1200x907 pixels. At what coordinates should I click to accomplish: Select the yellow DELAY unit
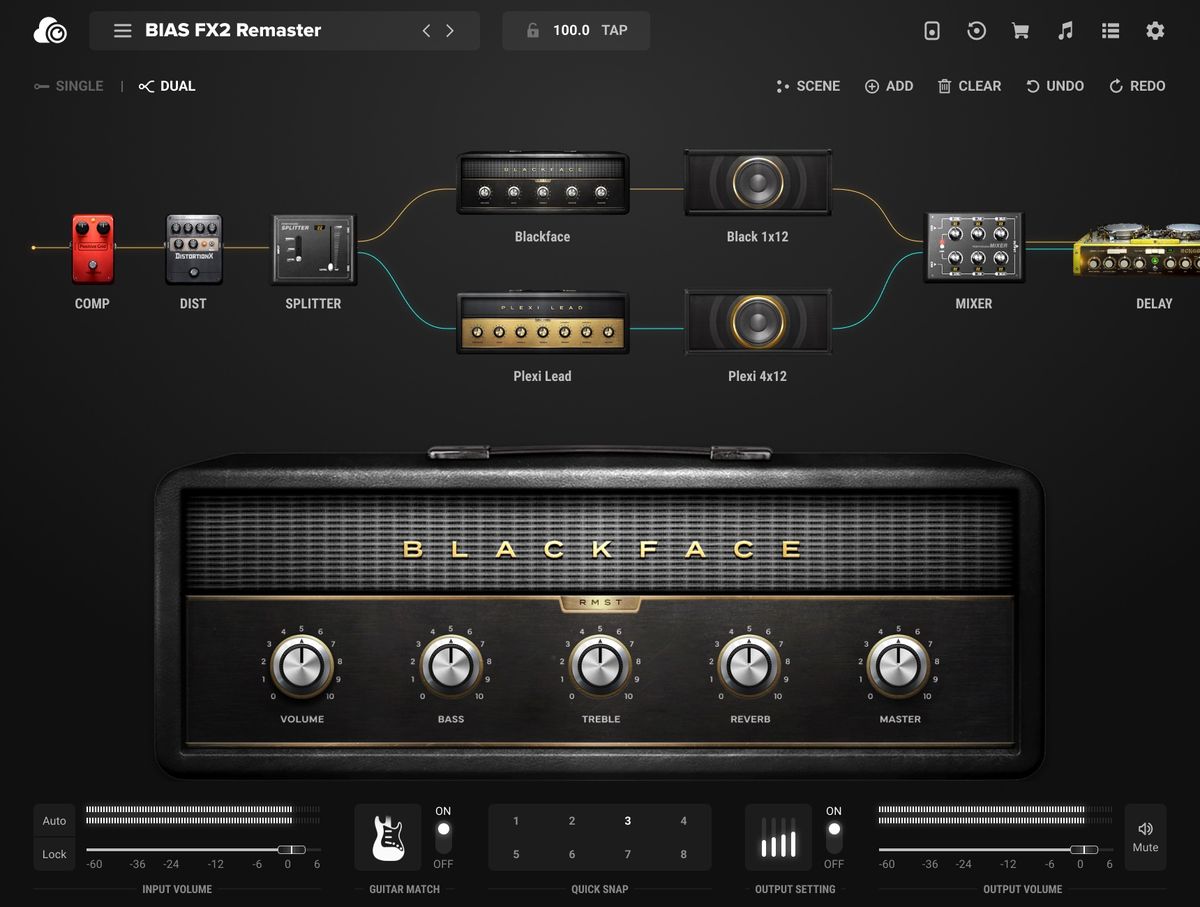1137,249
